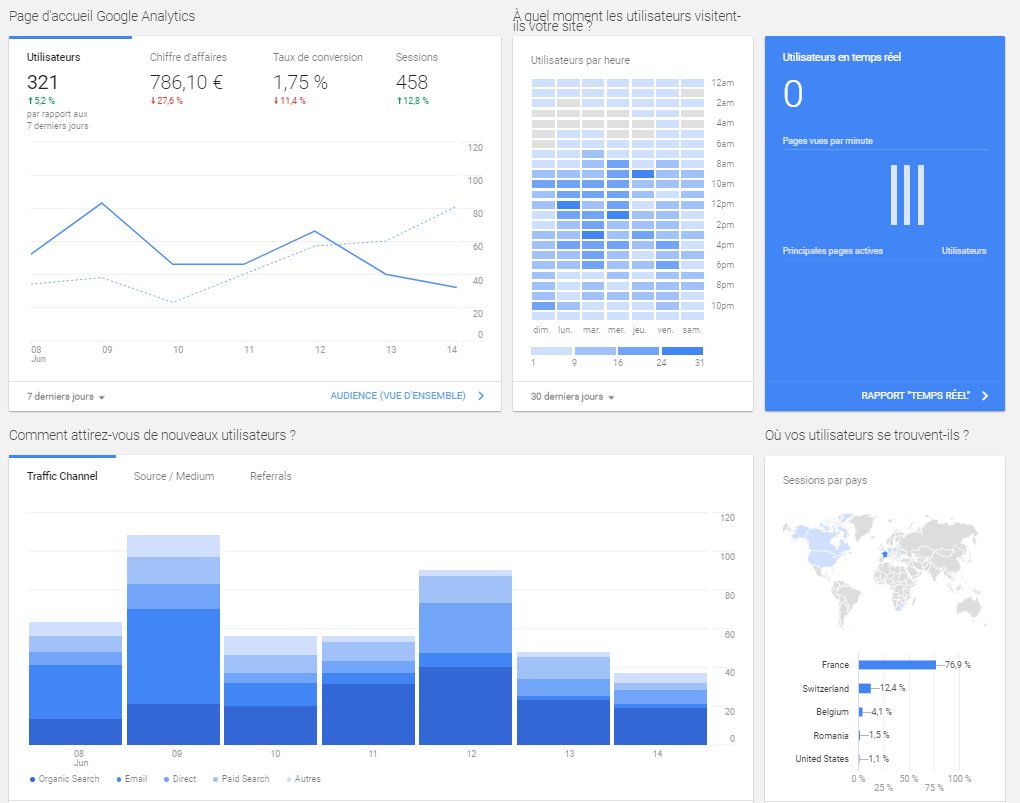Click the darkest heatmap legend swatch
This screenshot has height=803, width=1020.
coord(682,351)
